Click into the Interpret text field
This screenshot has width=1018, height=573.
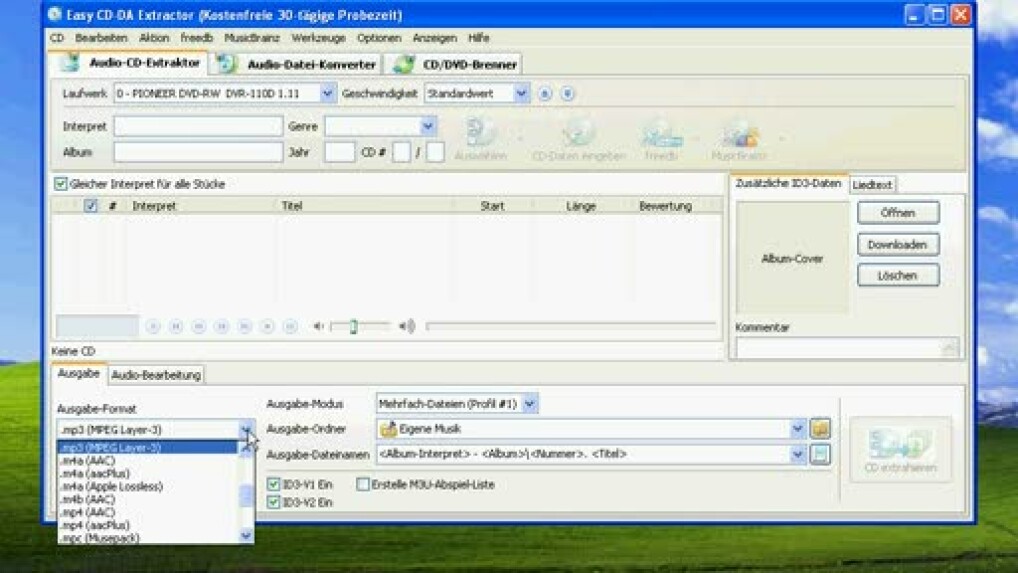(x=198, y=127)
